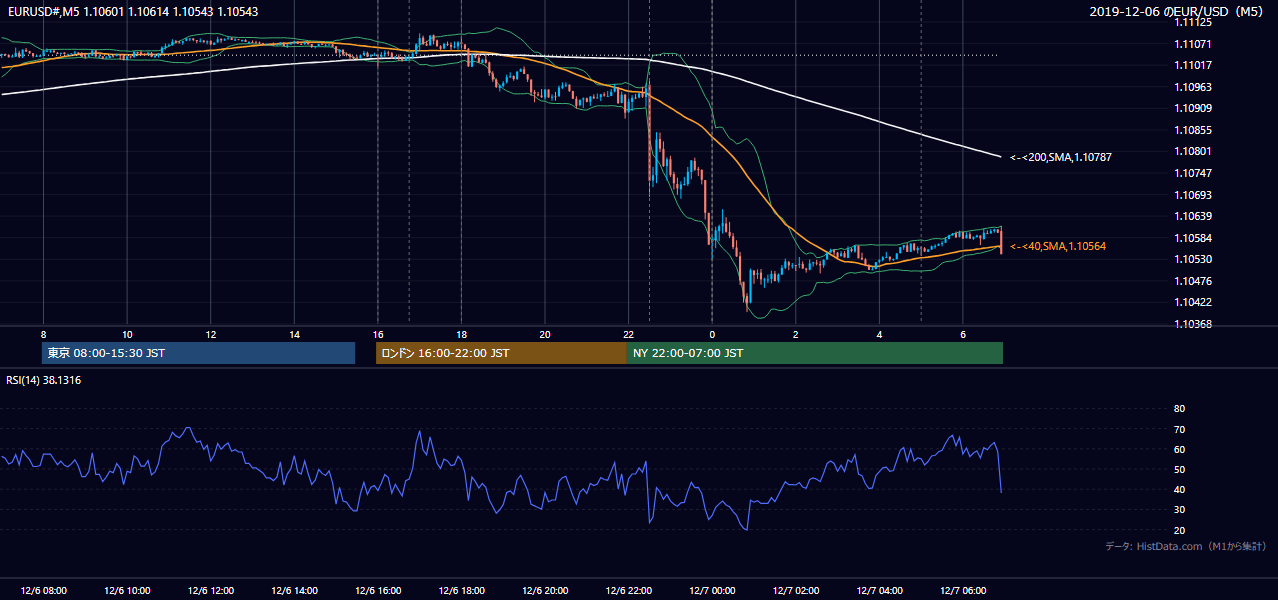This screenshot has width=1278, height=600.
Task: Click price axis value 1.10368
Action: (1194, 324)
